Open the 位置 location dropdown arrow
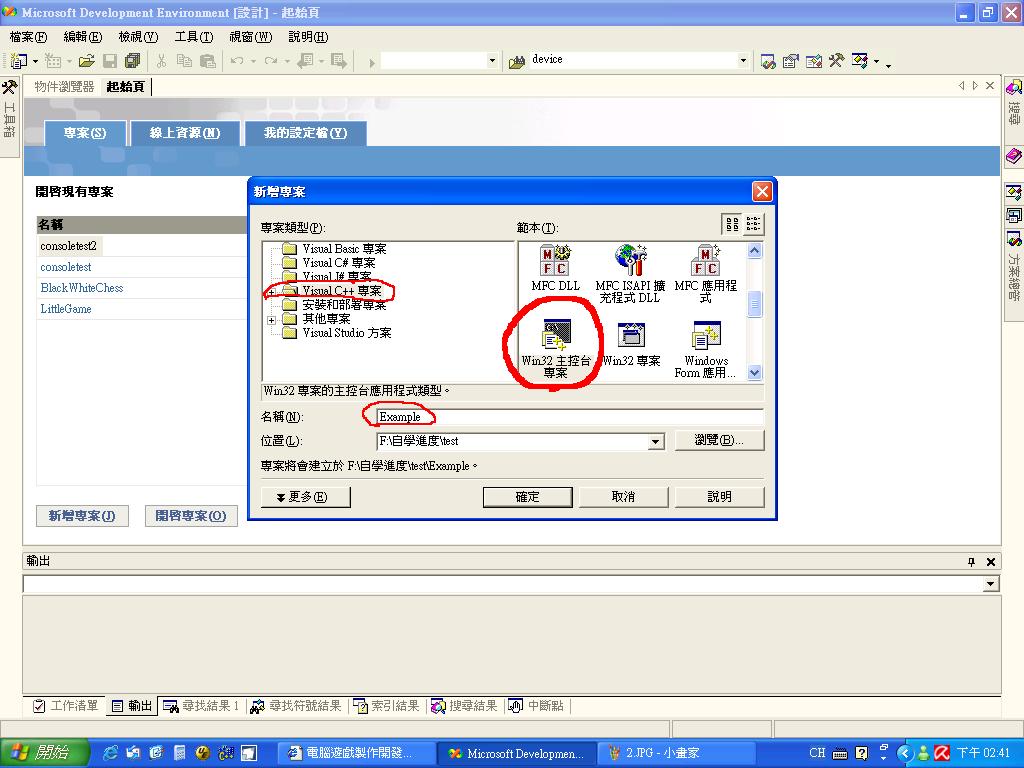Screen dimensions: 1024x768 655,442
